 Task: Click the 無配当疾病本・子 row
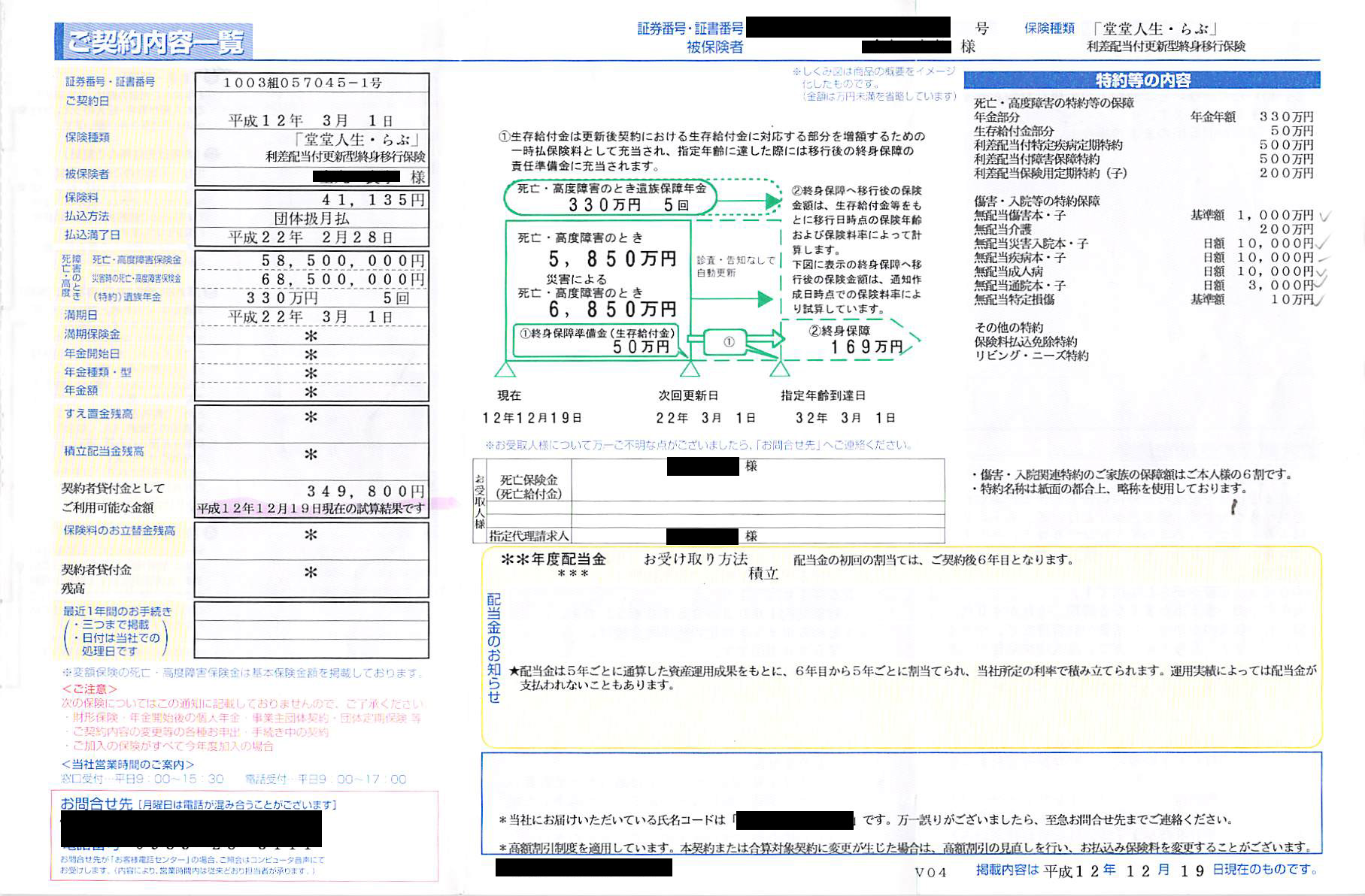[1143, 257]
